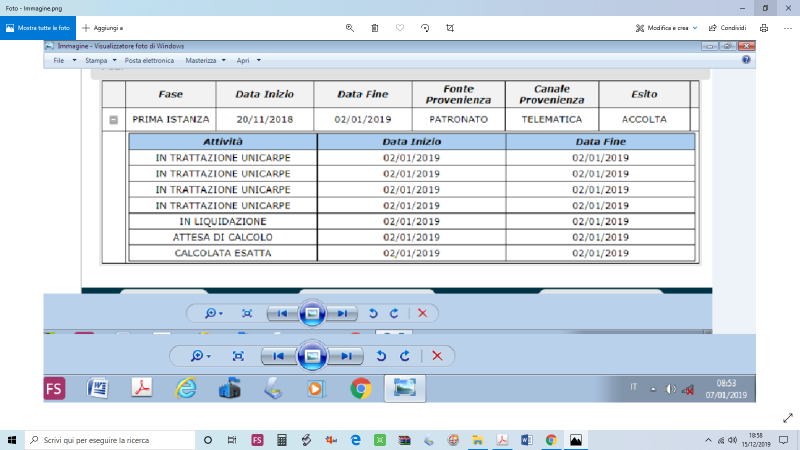The height and width of the screenshot is (450, 800).
Task: Open the three-dots more options menu
Action: click(787, 28)
